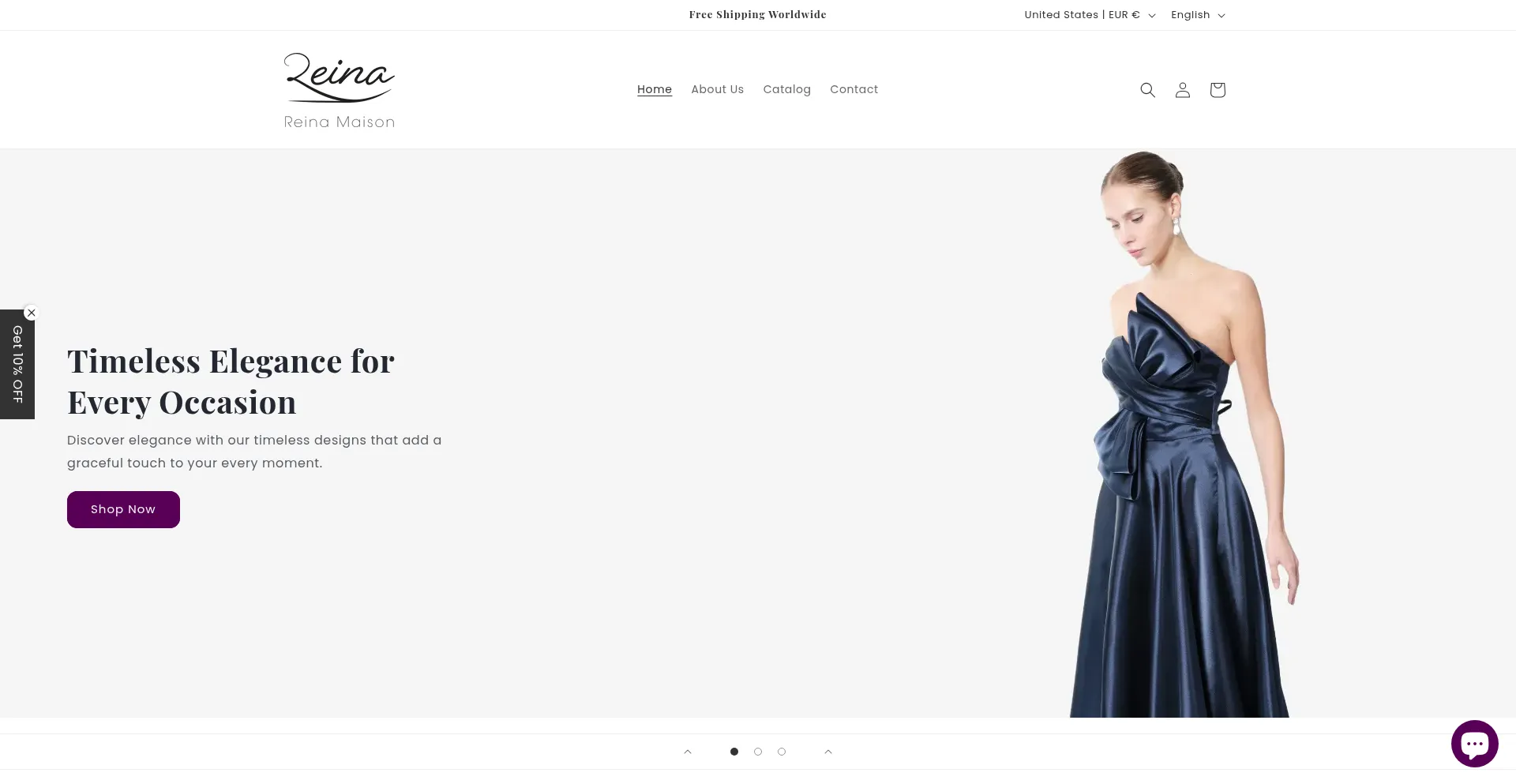Open the Shopify chat bubble
Screen dimensions: 1516x784
pyautogui.click(x=1474, y=744)
